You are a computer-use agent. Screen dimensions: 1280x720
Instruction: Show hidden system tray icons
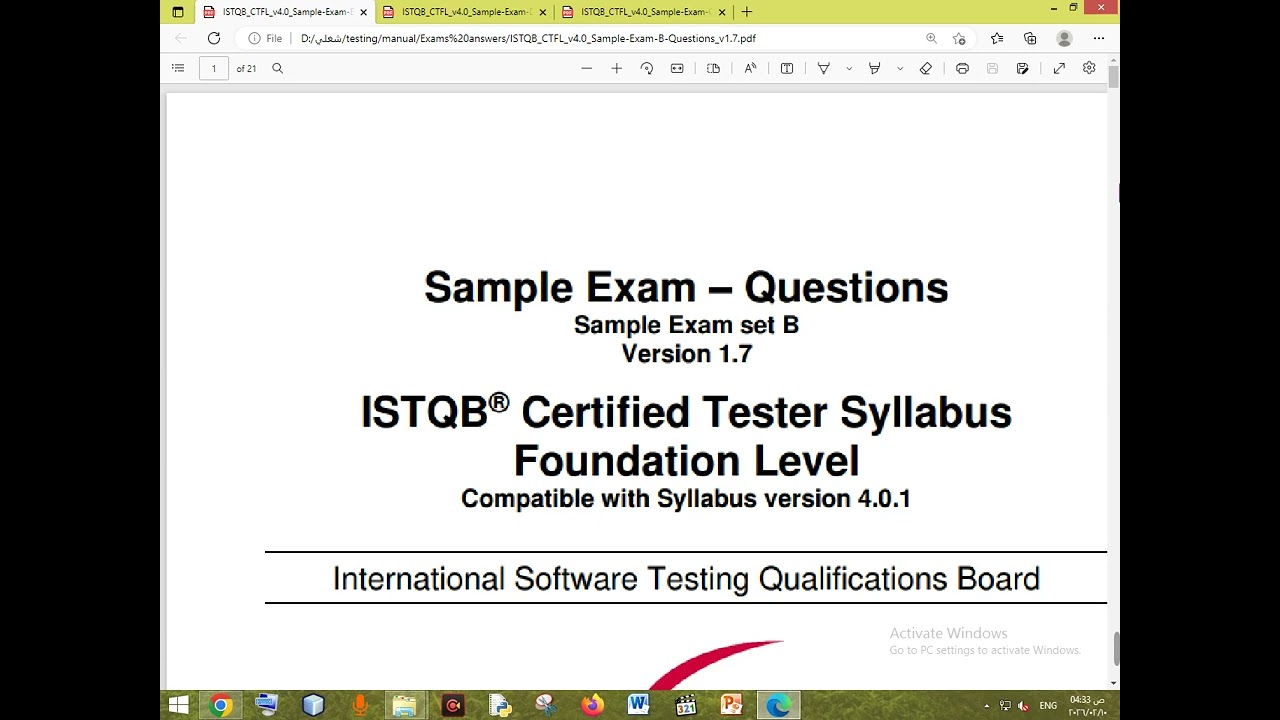[x=987, y=705]
